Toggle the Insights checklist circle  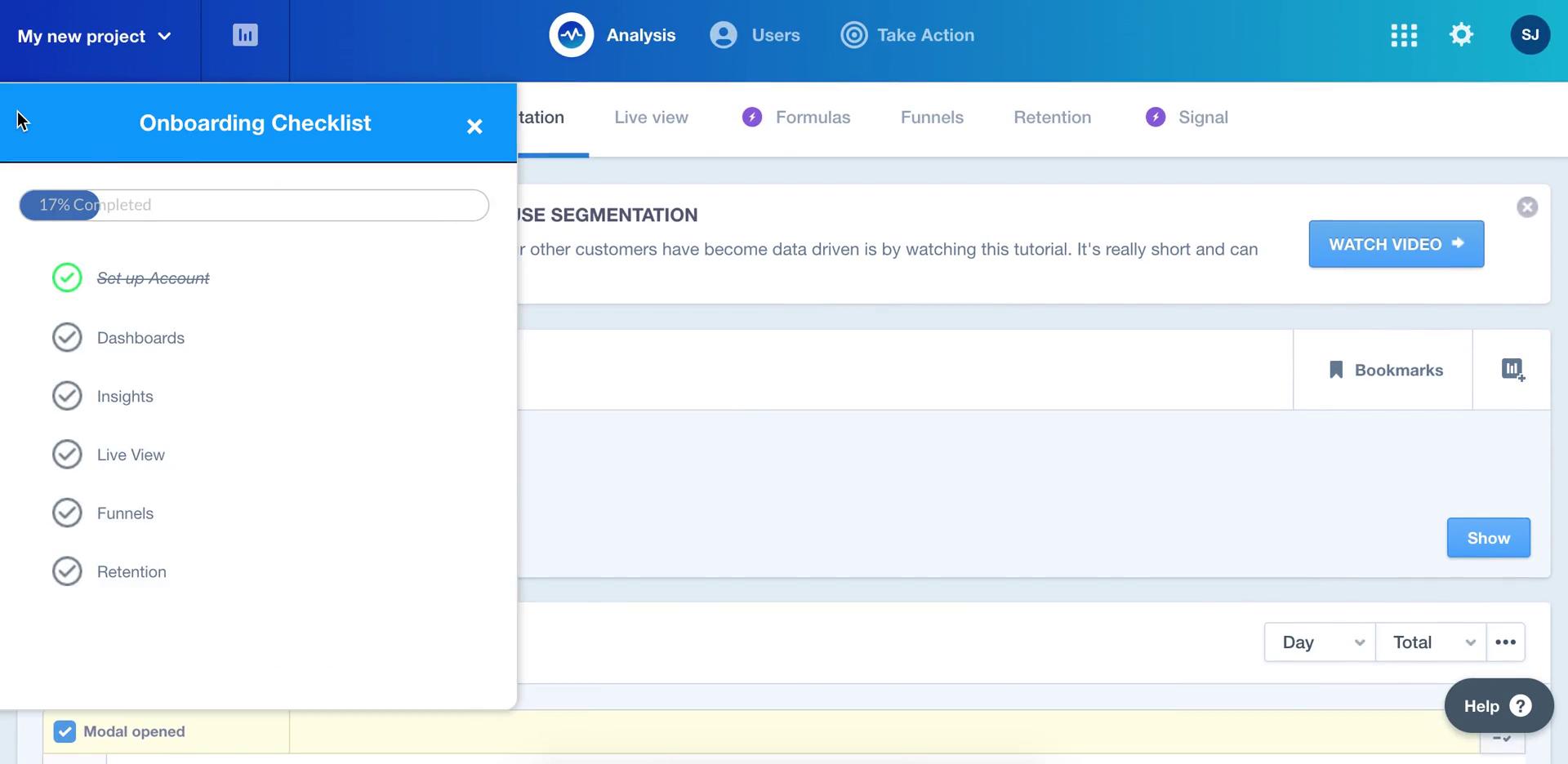coord(67,397)
